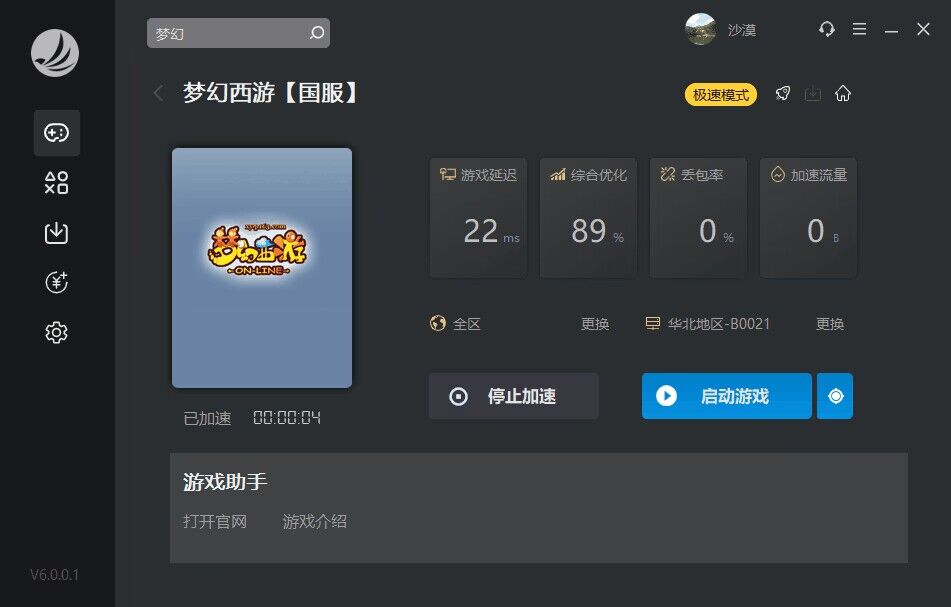Viewport: 951px width, 607px height.
Task: Open the yen recharge sidebar icon
Action: click(56, 283)
